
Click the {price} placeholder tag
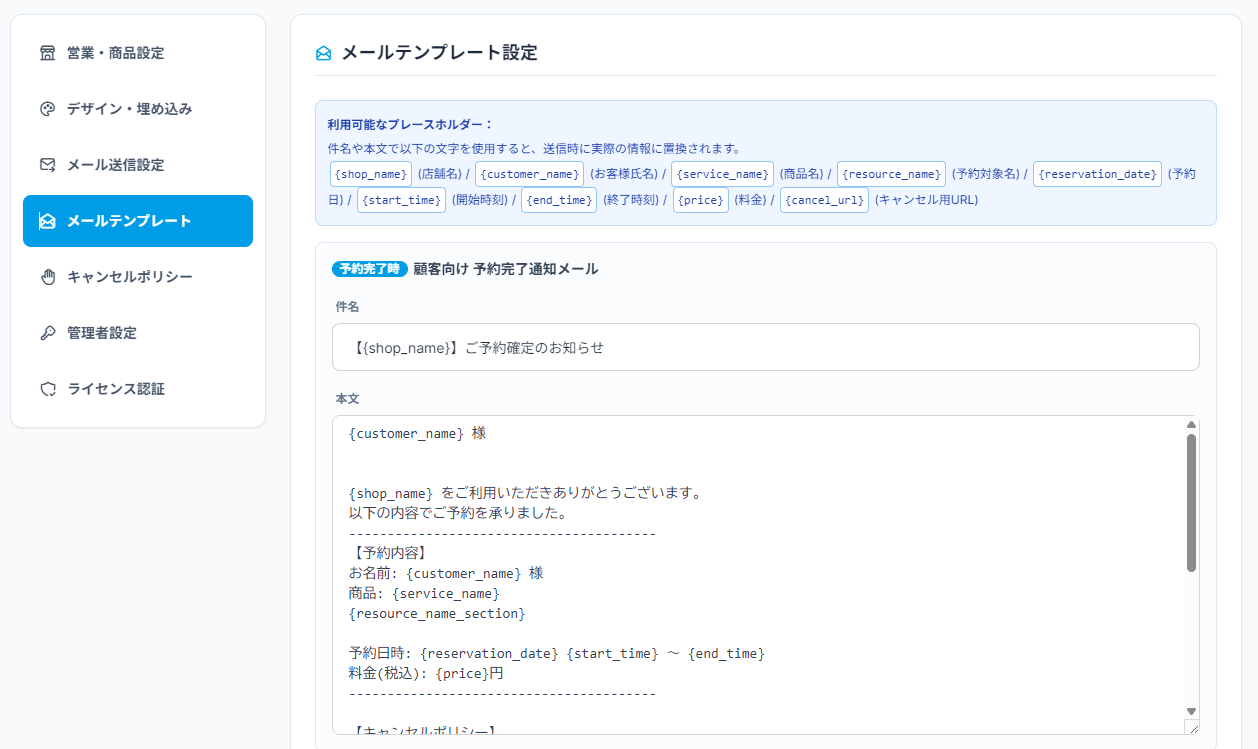tap(700, 200)
